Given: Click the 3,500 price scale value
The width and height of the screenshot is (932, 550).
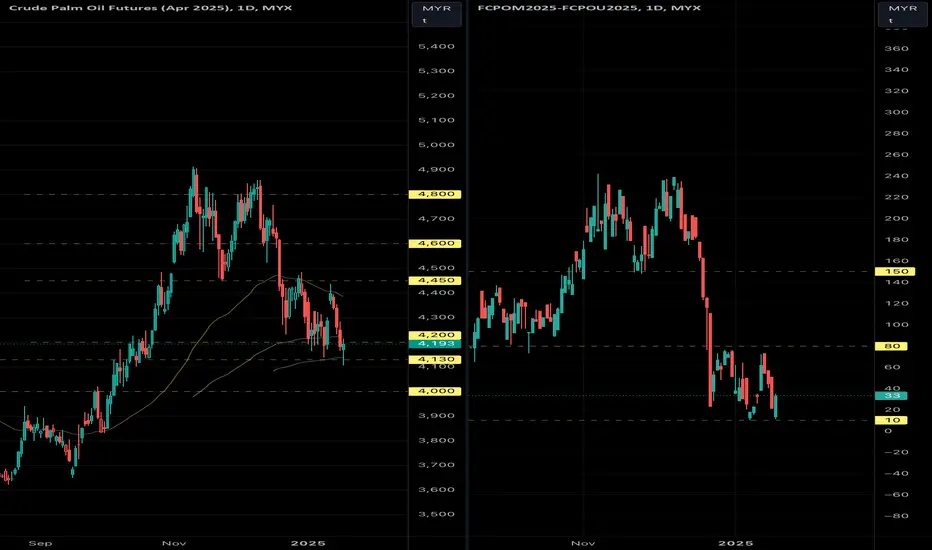Looking at the screenshot, I should tap(436, 514).
